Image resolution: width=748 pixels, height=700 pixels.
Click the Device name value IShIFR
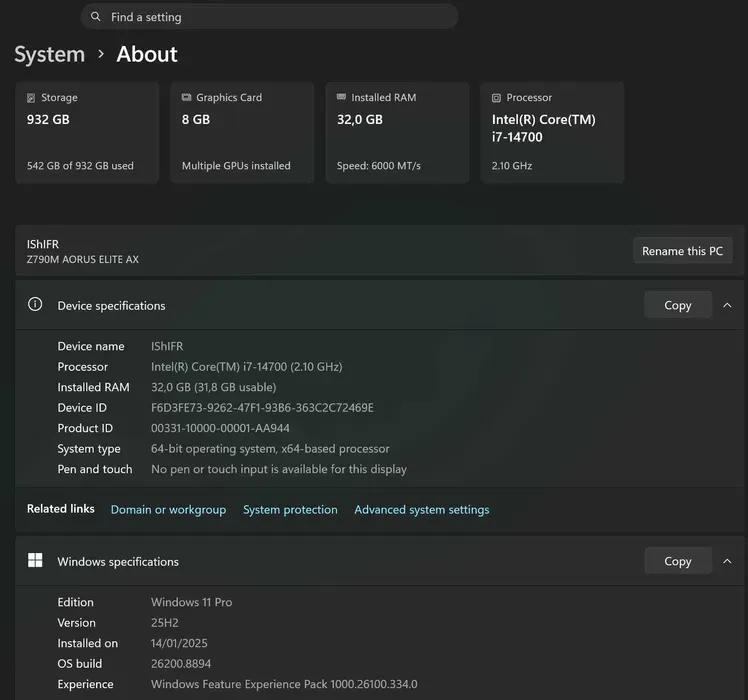point(167,346)
